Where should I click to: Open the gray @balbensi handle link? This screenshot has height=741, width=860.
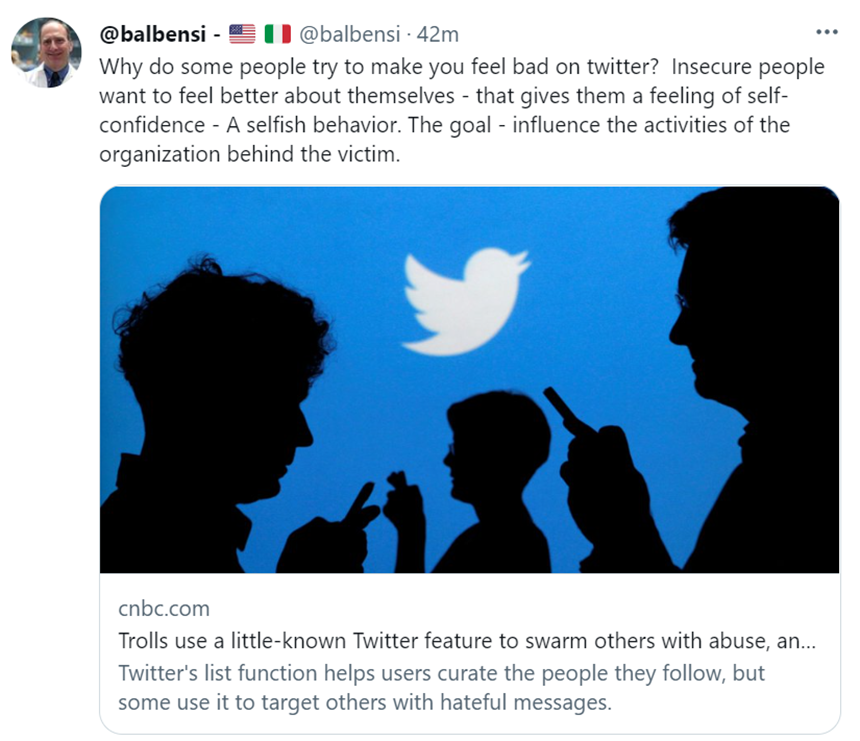click(x=350, y=34)
